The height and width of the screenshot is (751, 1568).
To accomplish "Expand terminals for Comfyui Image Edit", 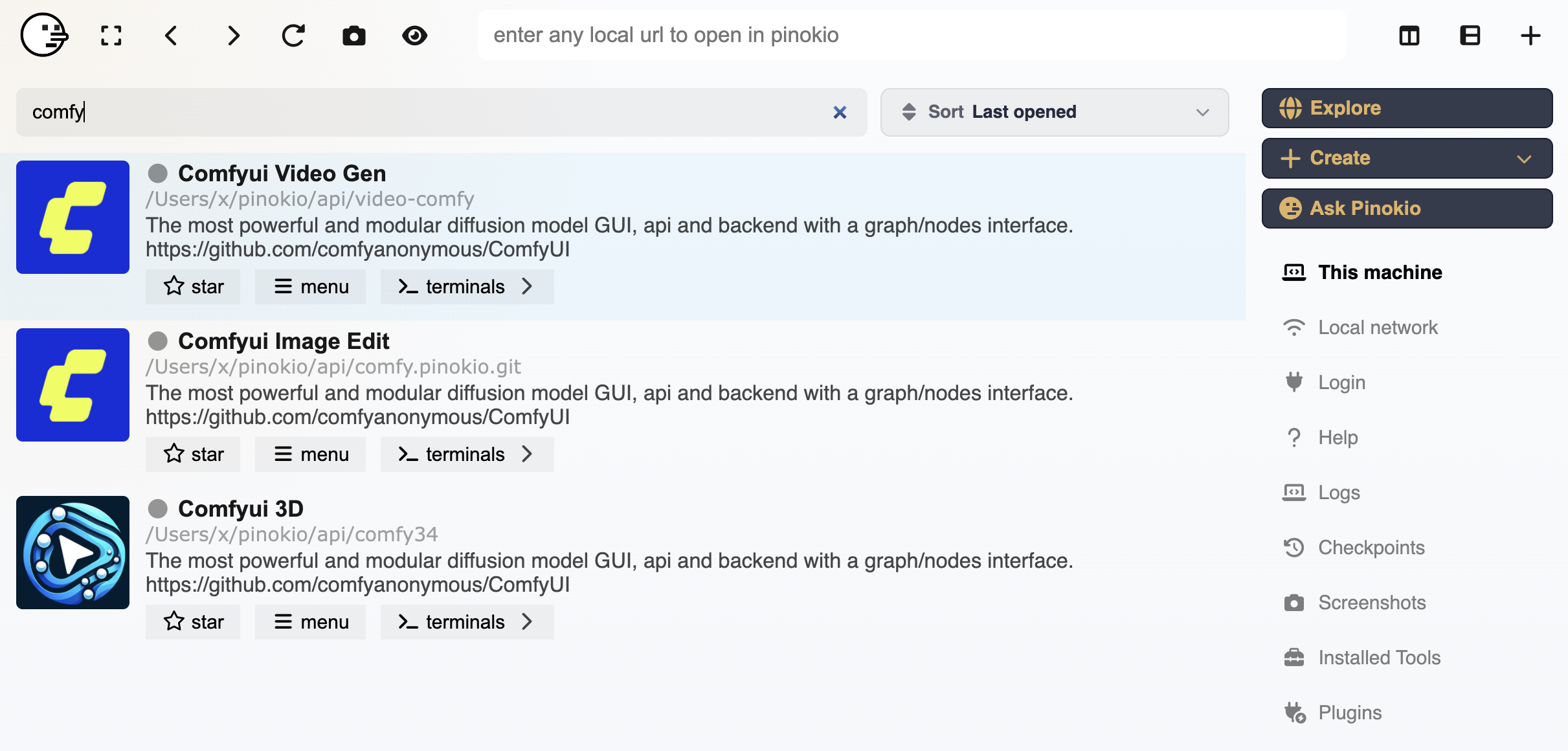I will click(x=467, y=454).
